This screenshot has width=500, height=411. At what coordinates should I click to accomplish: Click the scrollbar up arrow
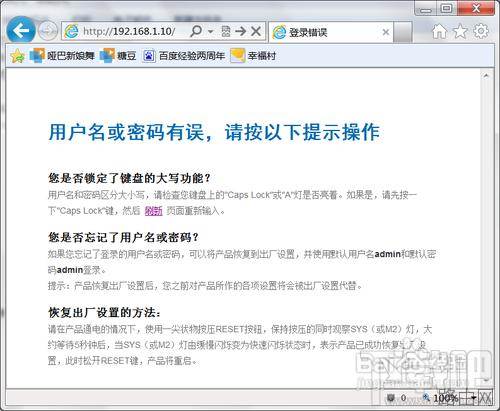pos(486,76)
